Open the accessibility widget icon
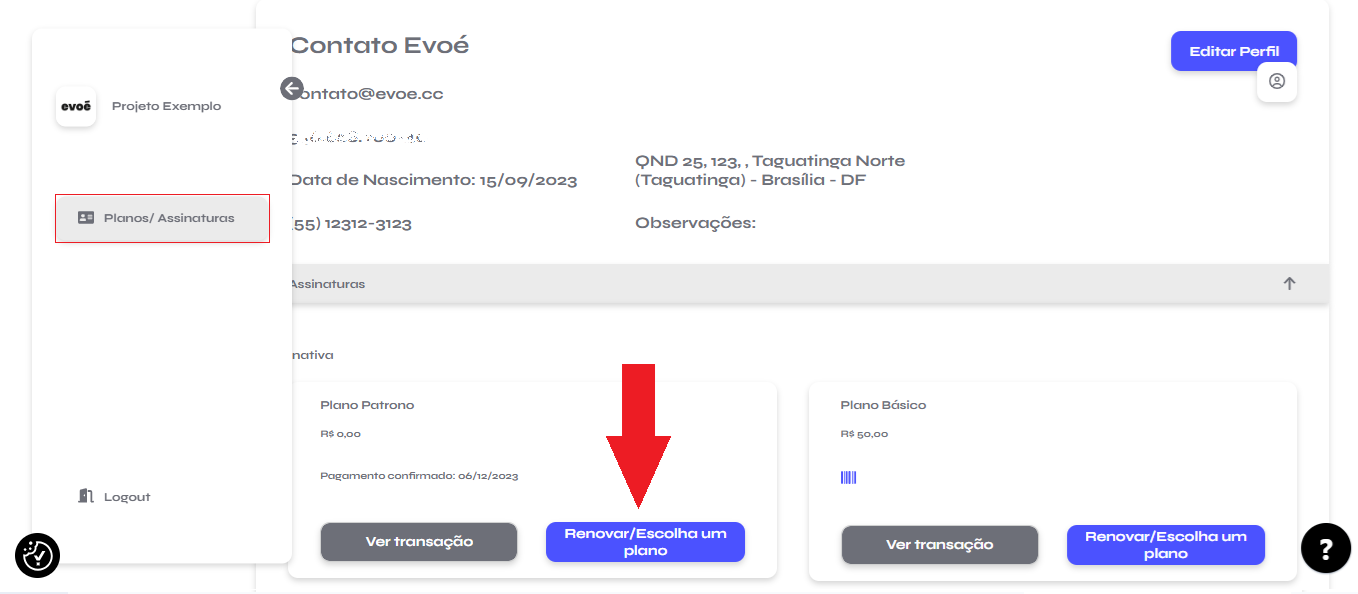1358x594 pixels. tap(38, 554)
